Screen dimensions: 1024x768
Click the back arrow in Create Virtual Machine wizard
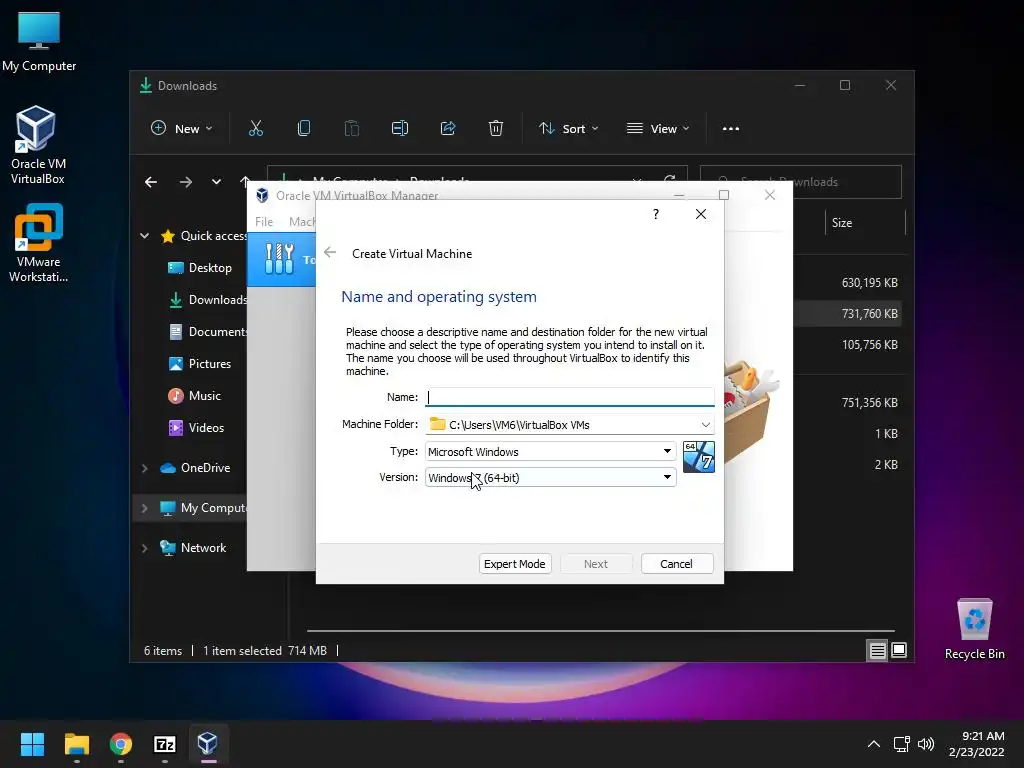tap(330, 253)
